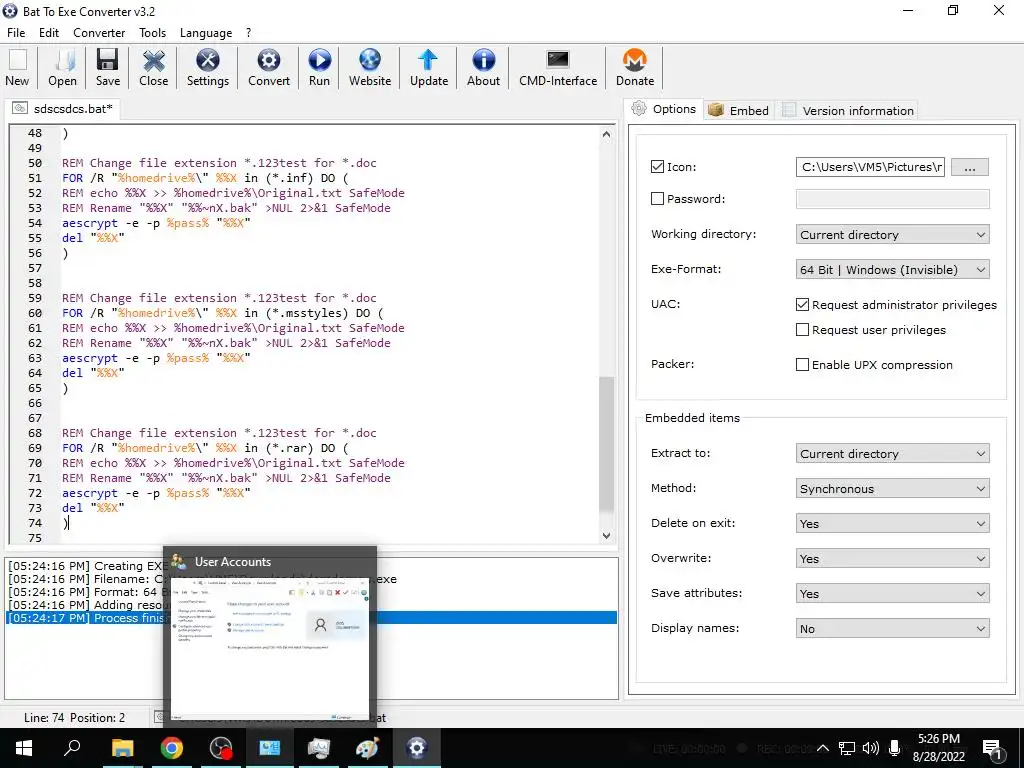The height and width of the screenshot is (768, 1024).
Task: Click line 69 FOR *.rar statement
Action: 205,448
